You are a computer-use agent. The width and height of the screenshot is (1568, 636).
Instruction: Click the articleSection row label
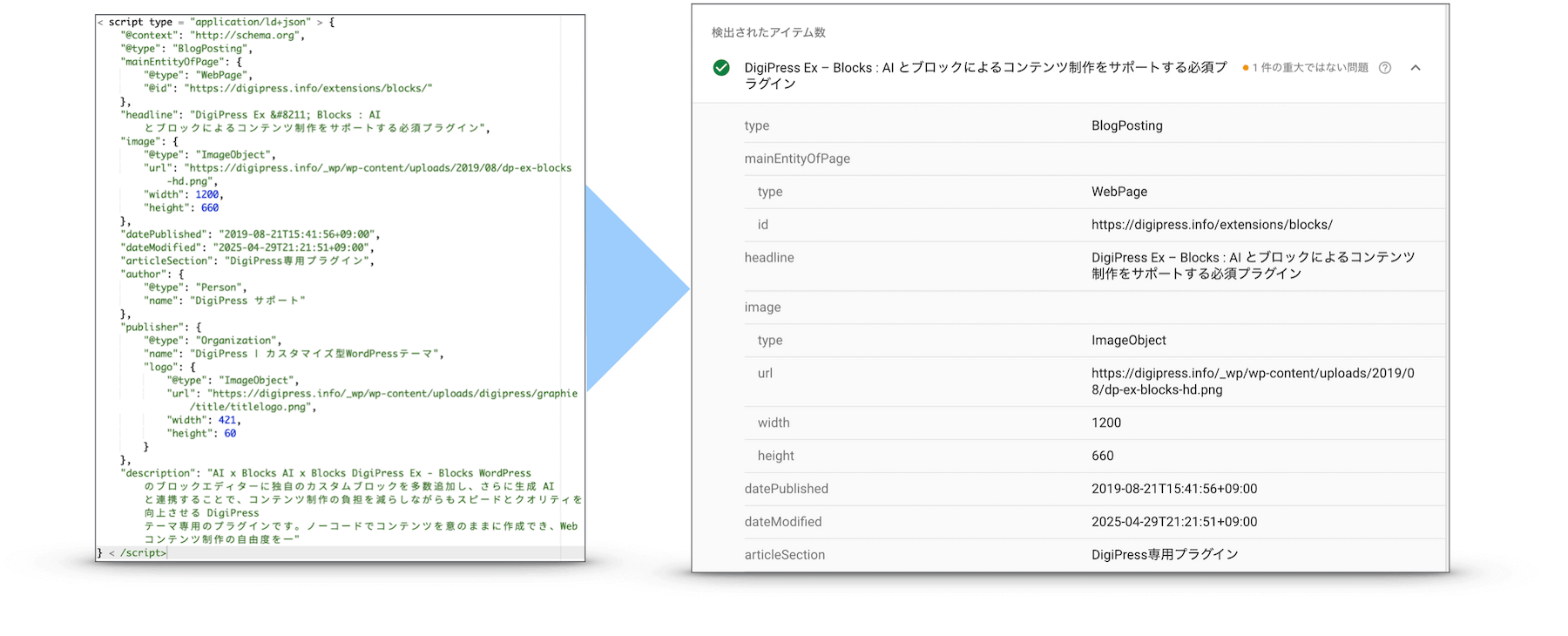(x=785, y=555)
